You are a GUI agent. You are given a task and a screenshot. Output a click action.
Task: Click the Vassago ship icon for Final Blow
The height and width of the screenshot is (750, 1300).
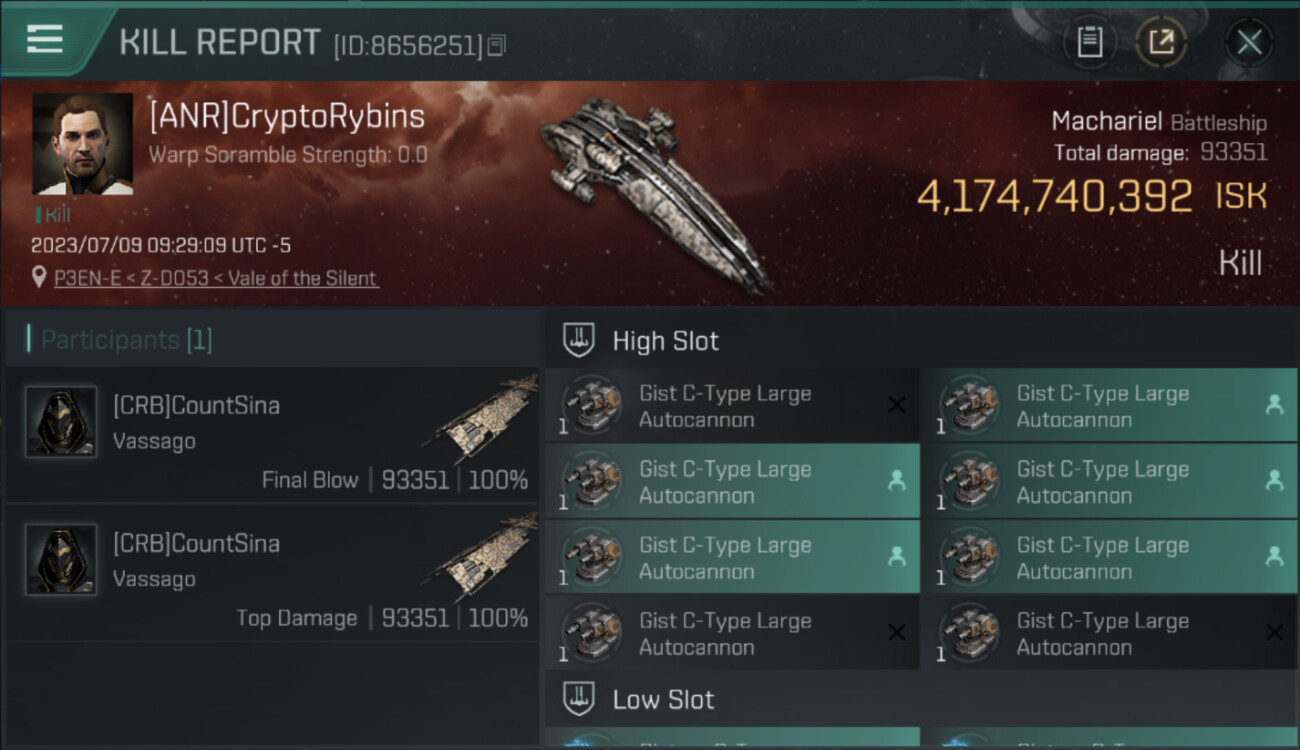487,418
